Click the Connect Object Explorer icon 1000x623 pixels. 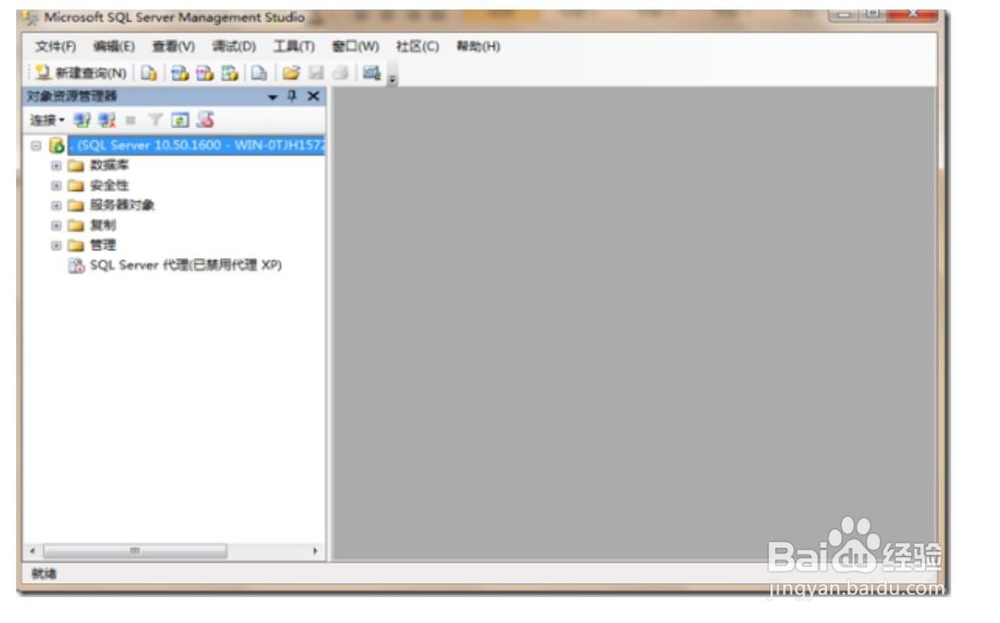82,120
